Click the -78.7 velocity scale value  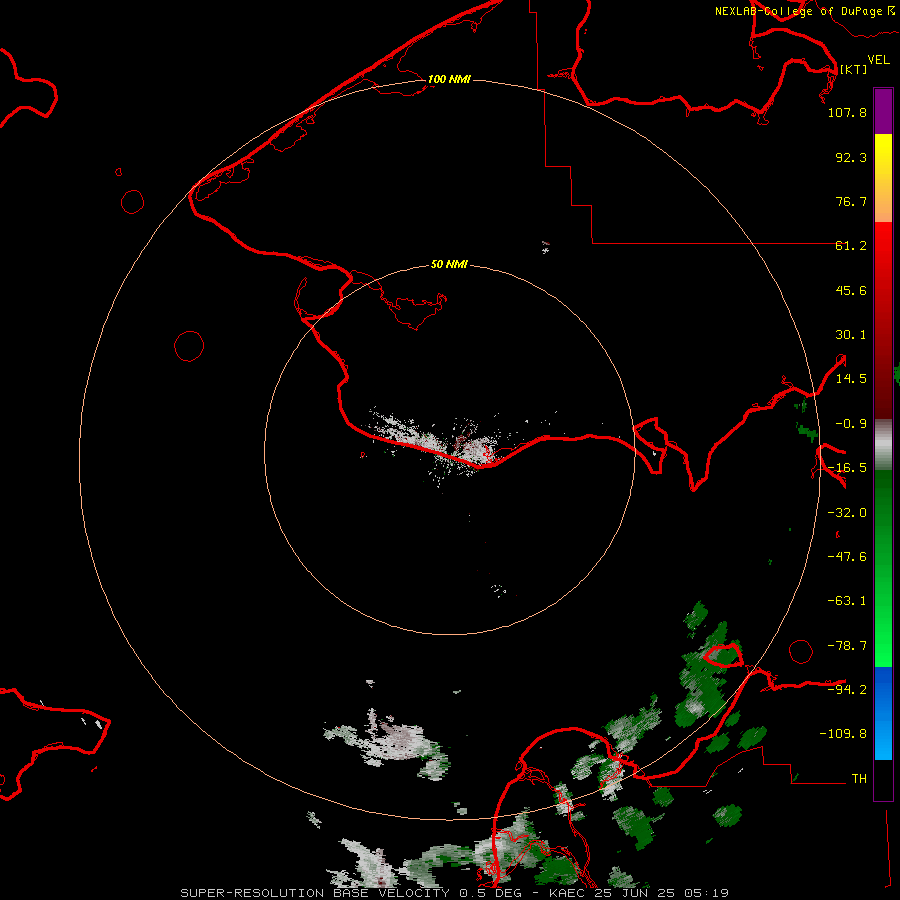(x=847, y=646)
